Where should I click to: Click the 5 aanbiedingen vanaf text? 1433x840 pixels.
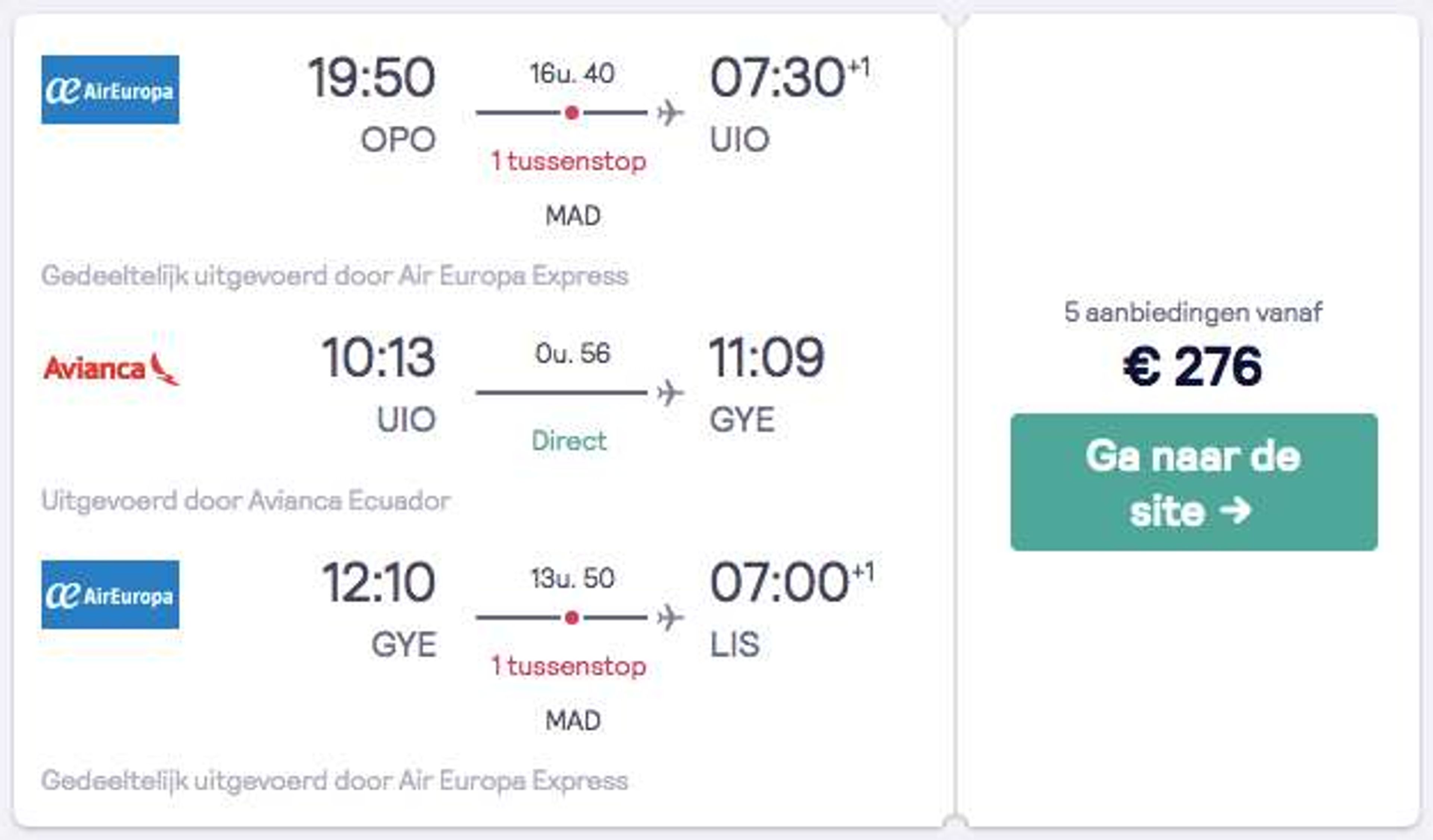click(1193, 312)
